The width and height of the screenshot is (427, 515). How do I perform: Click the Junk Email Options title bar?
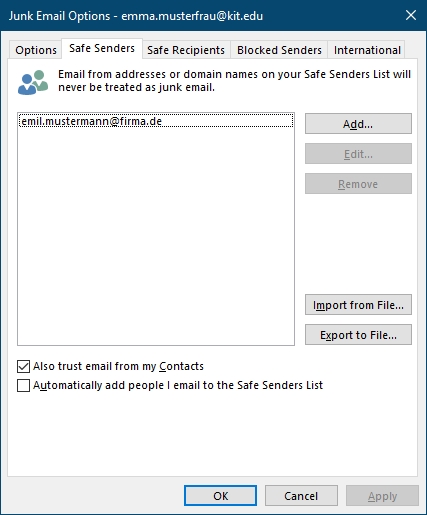click(x=200, y=15)
